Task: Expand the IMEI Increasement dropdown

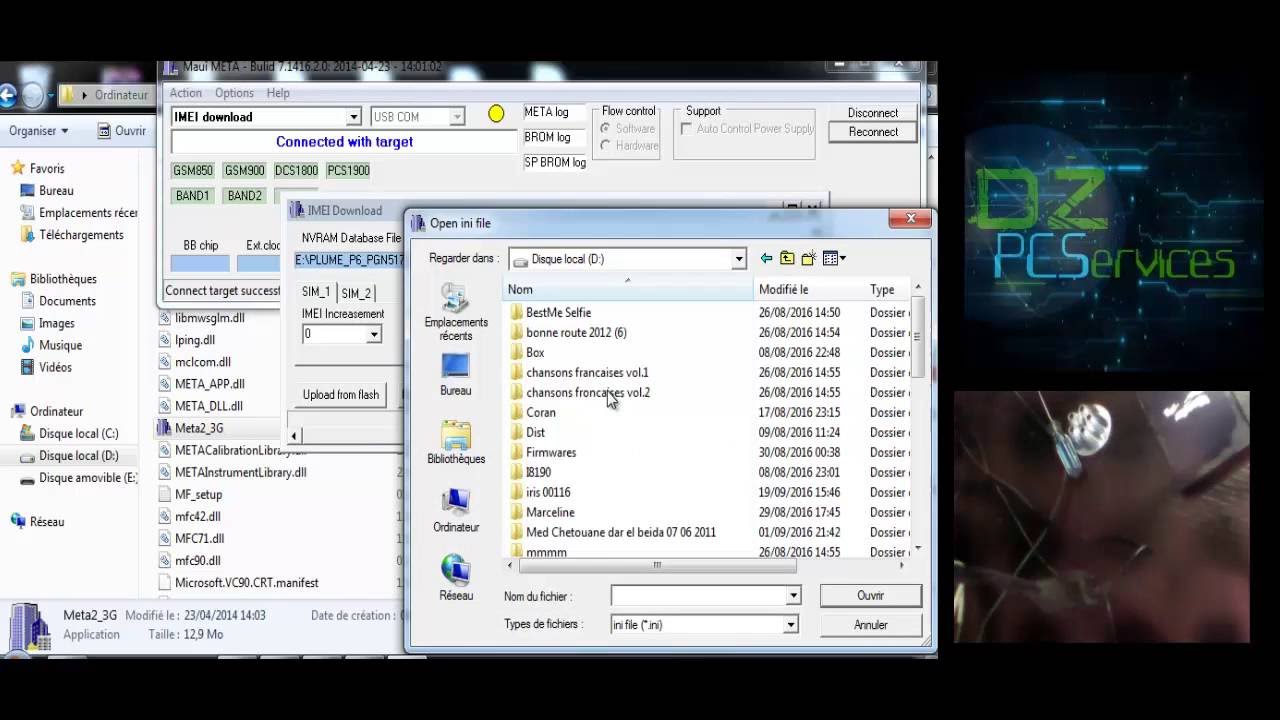Action: (x=373, y=334)
